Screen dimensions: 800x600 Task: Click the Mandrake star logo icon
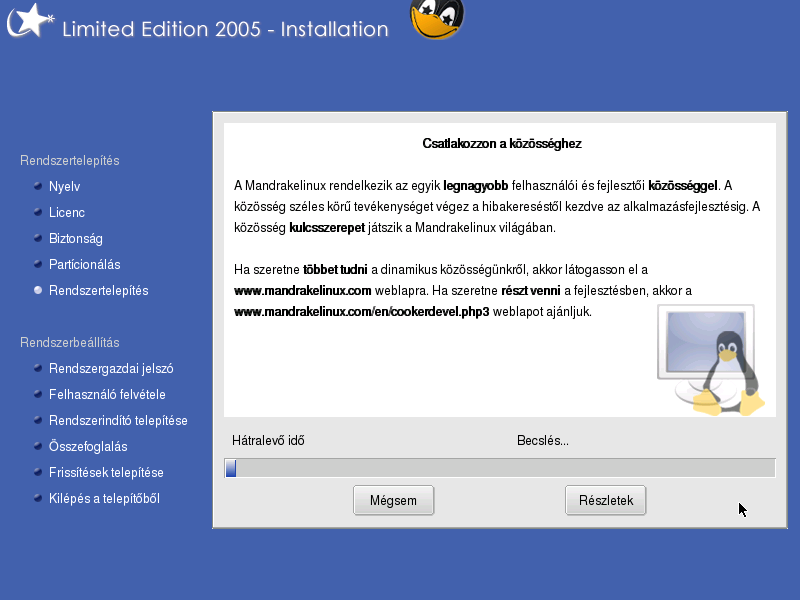tap(30, 21)
